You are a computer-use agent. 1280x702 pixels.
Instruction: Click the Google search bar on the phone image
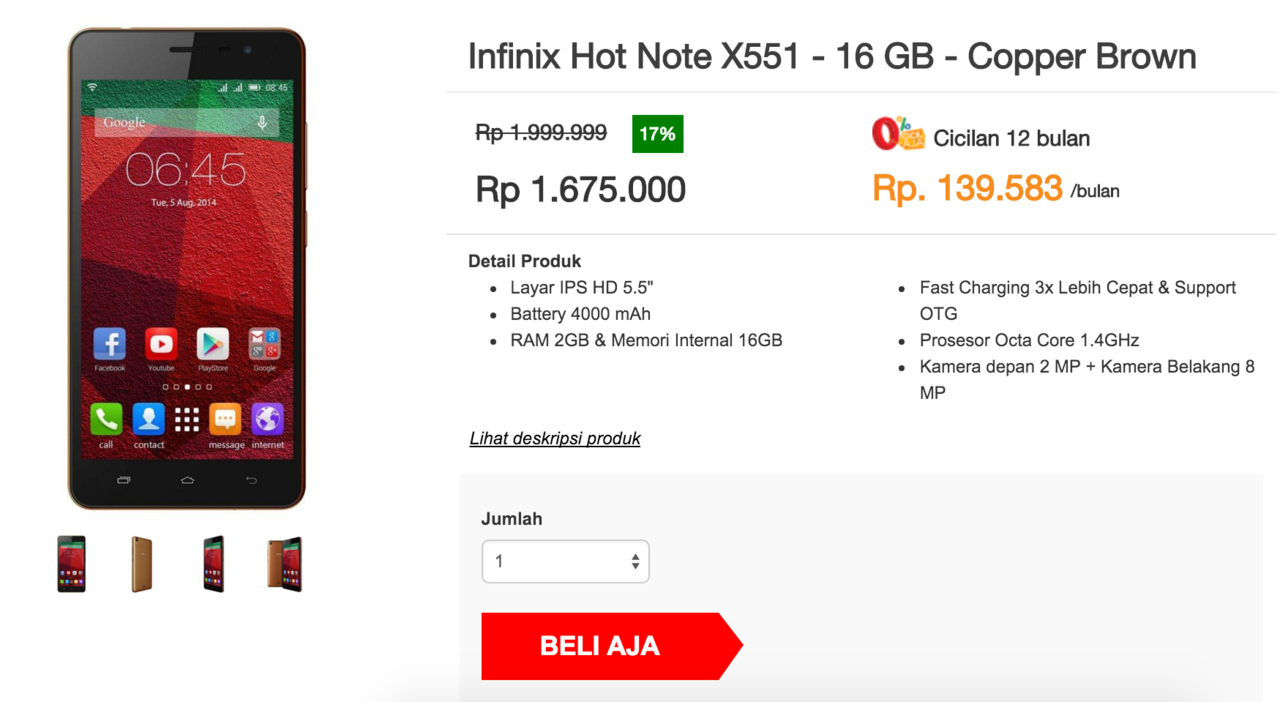tap(170, 123)
